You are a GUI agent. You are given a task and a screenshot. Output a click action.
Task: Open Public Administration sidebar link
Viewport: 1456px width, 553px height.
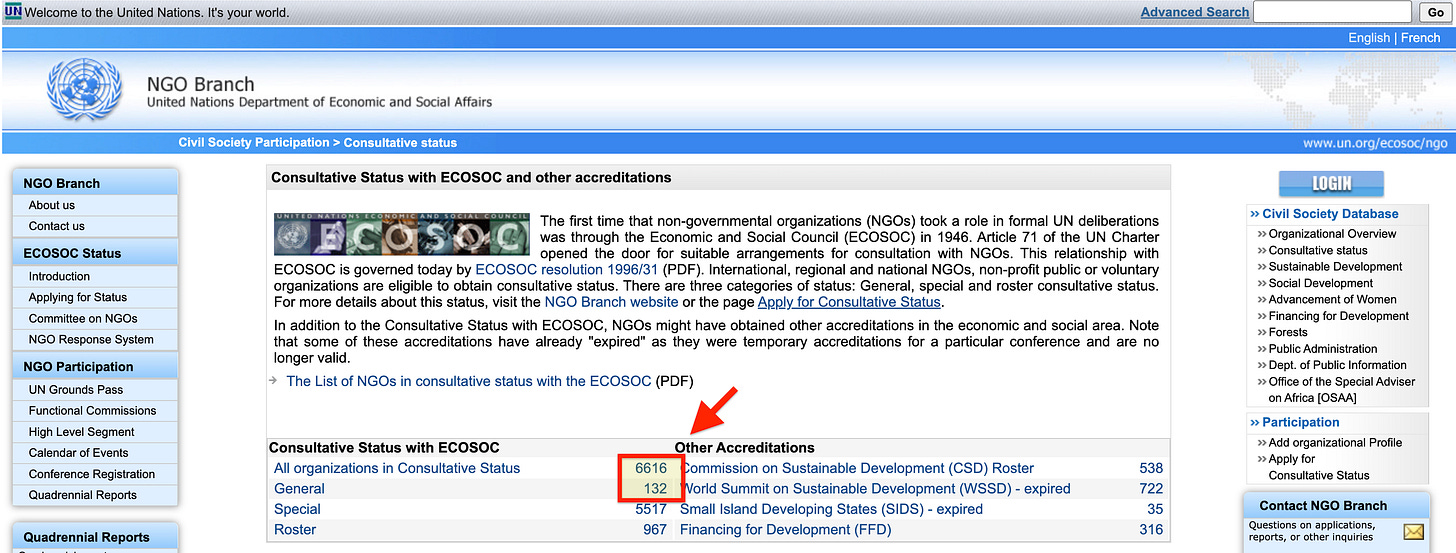1323,349
